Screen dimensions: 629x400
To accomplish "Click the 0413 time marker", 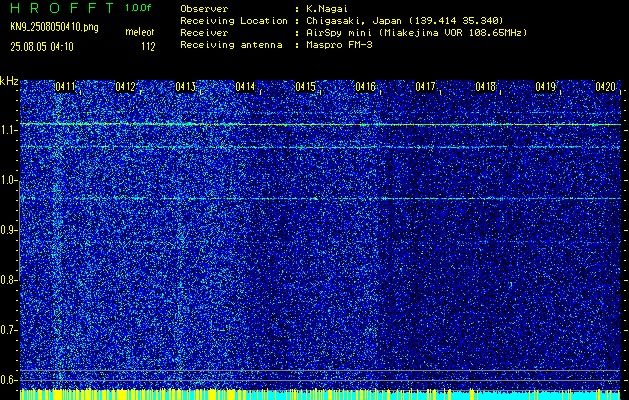I will (x=185, y=86).
